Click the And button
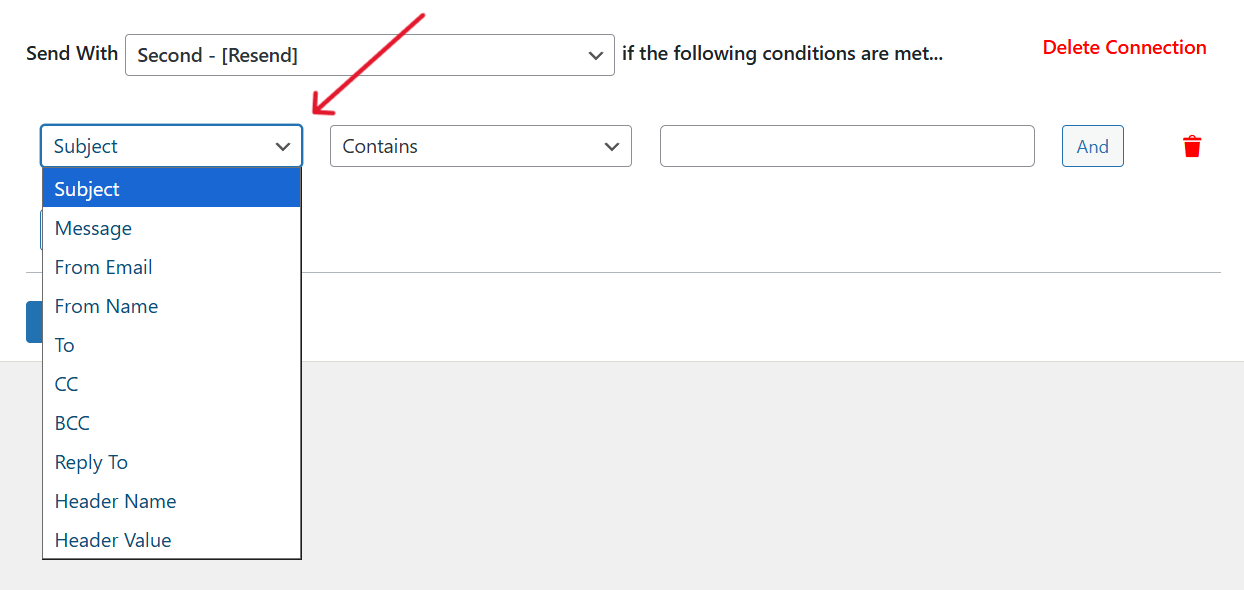The image size is (1244, 590). coord(1092,146)
